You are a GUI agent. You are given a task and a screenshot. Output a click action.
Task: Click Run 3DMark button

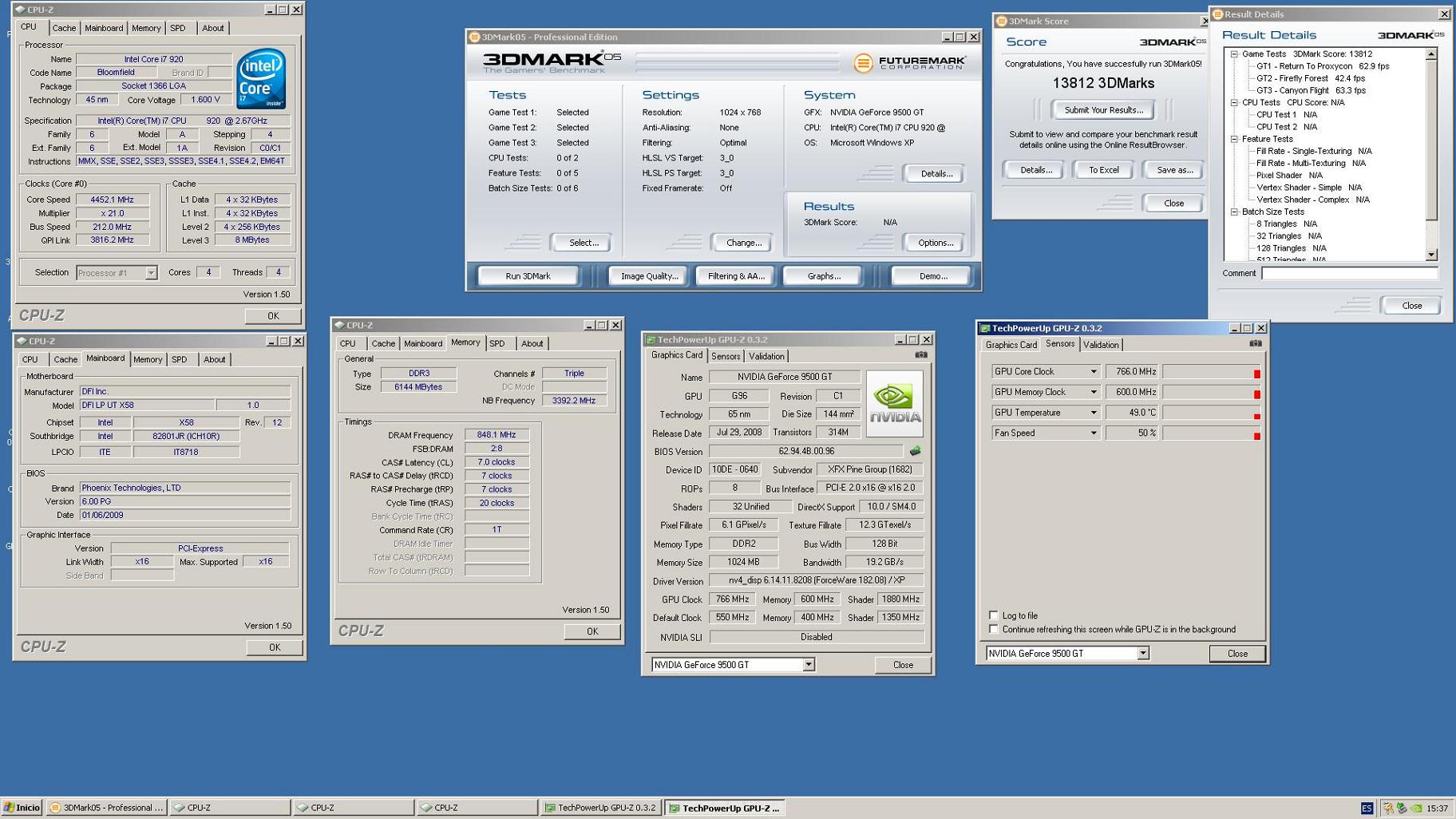pyautogui.click(x=528, y=276)
